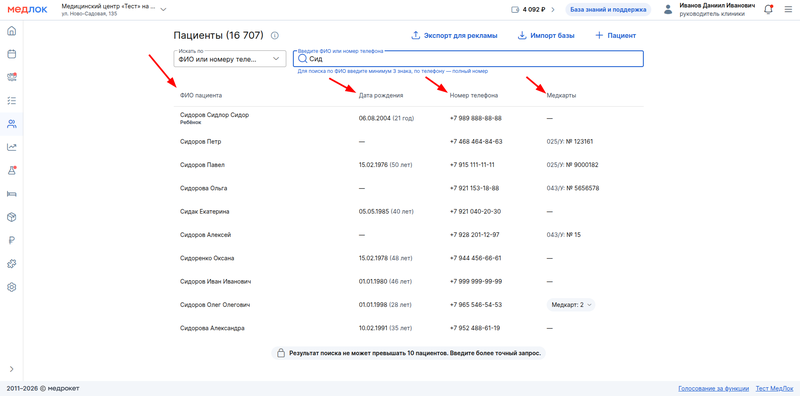Open patient Сидорова Александра
Image resolution: width=800 pixels, height=396 pixels.
[x=212, y=328]
